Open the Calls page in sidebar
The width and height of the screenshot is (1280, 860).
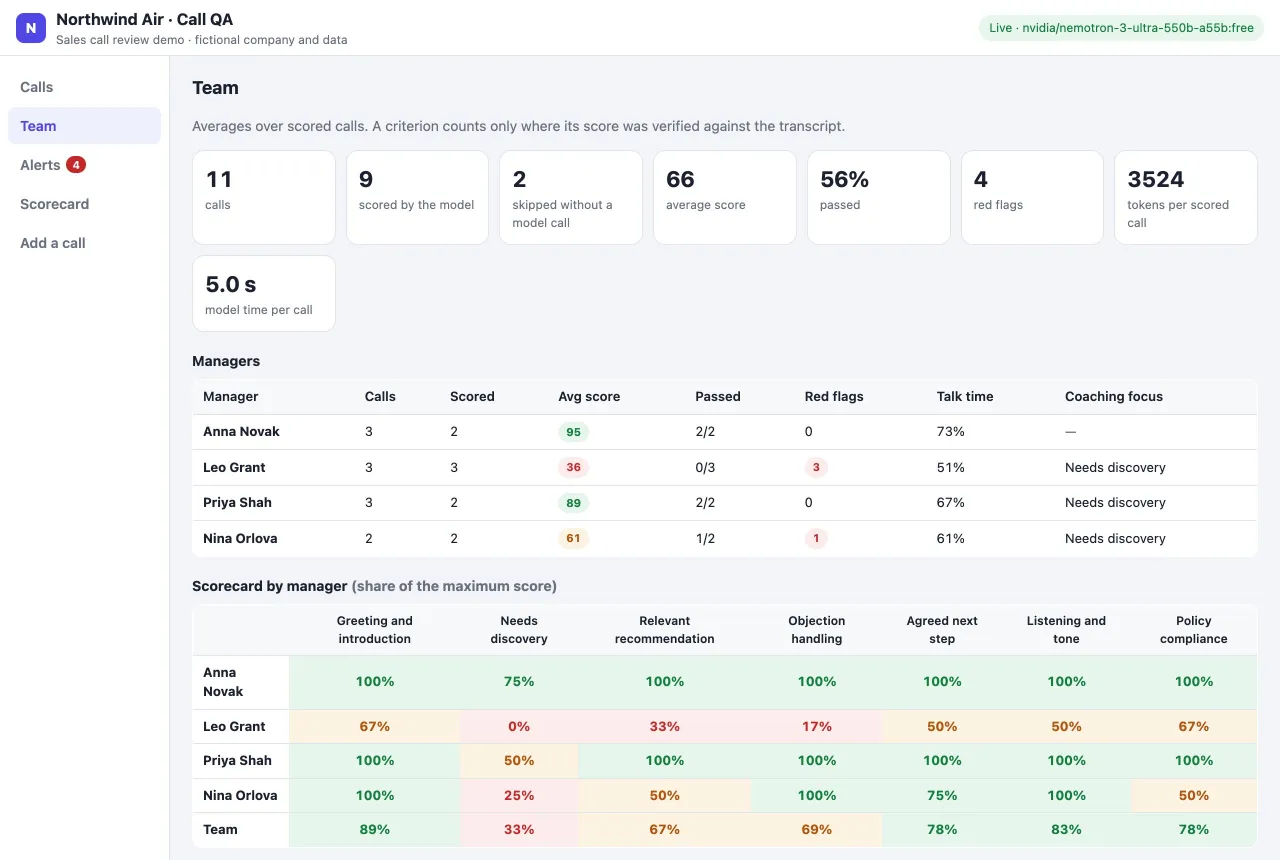click(x=84, y=87)
